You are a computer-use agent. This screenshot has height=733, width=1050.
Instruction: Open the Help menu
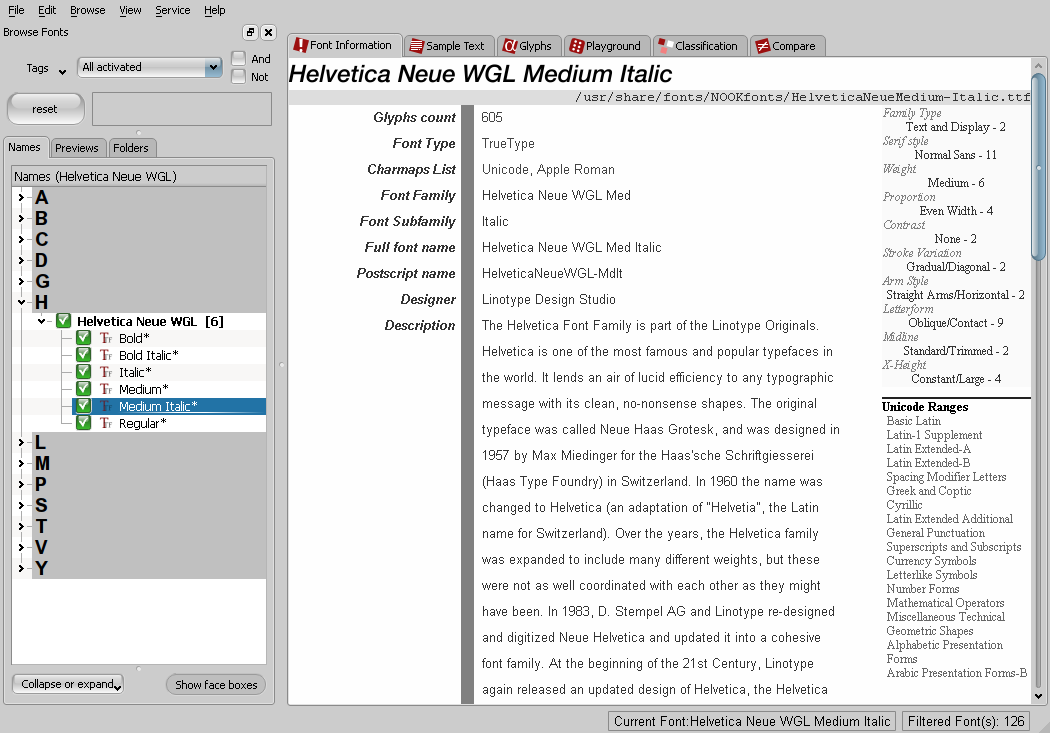[214, 10]
